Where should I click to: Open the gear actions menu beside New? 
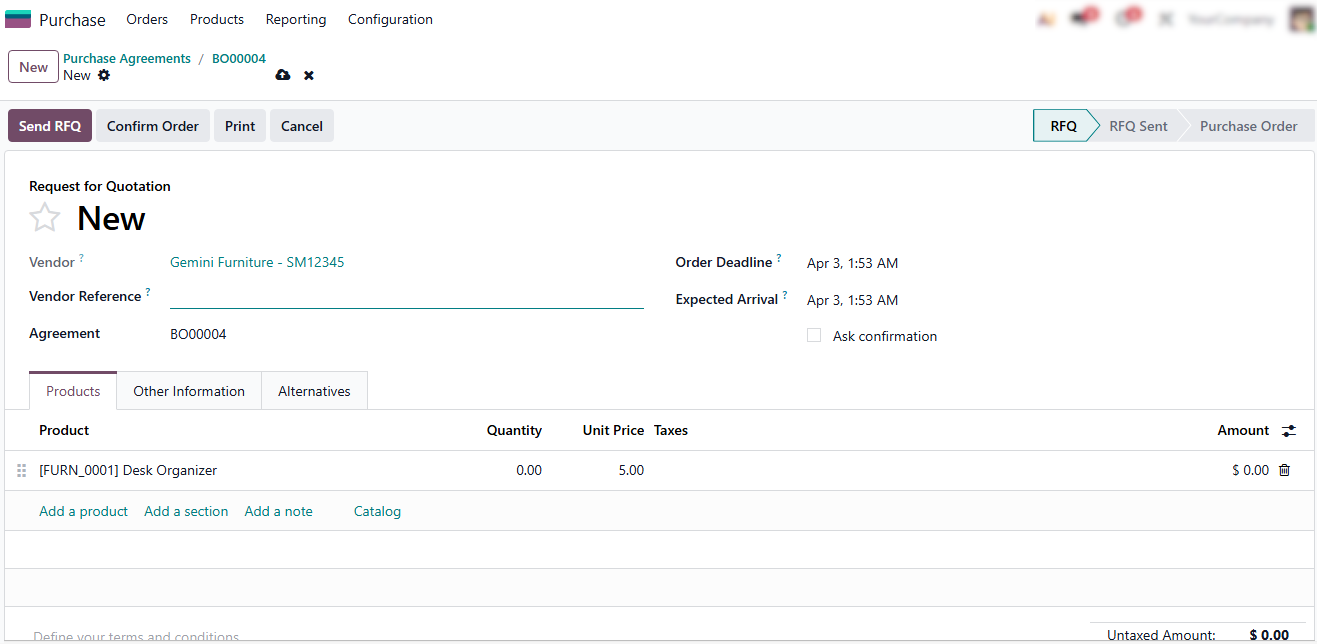(x=104, y=76)
